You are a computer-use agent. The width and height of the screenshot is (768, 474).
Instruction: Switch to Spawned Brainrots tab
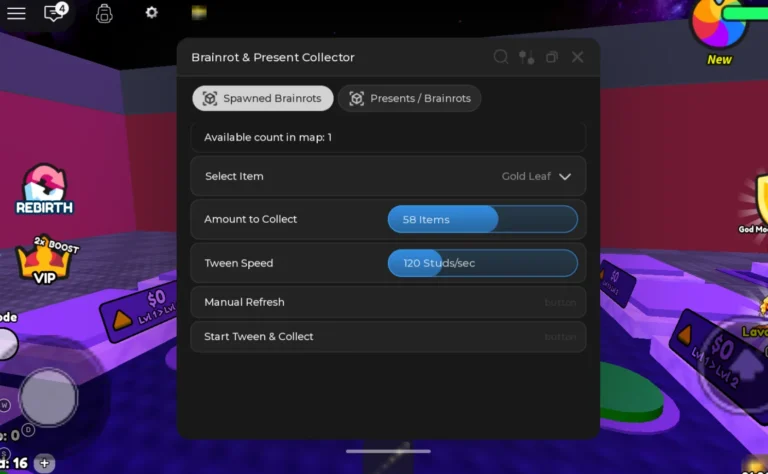(263, 98)
